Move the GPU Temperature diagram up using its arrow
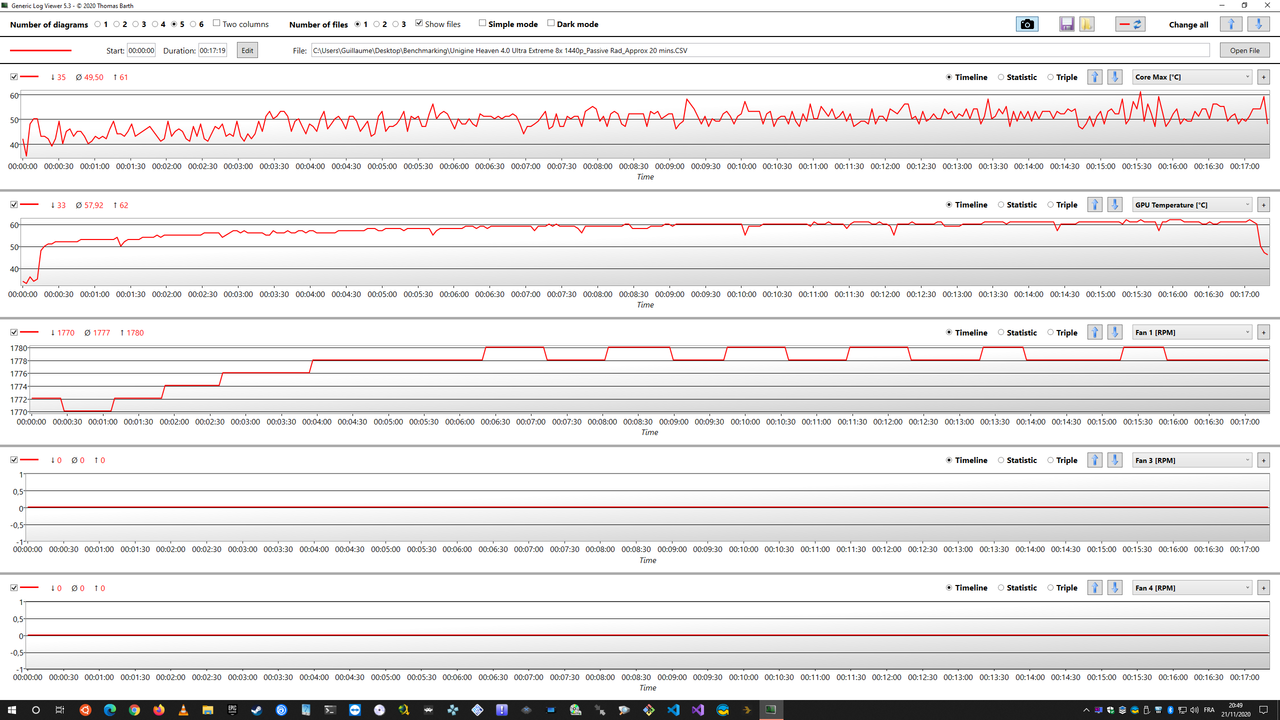The height and width of the screenshot is (720, 1280). (x=1094, y=204)
